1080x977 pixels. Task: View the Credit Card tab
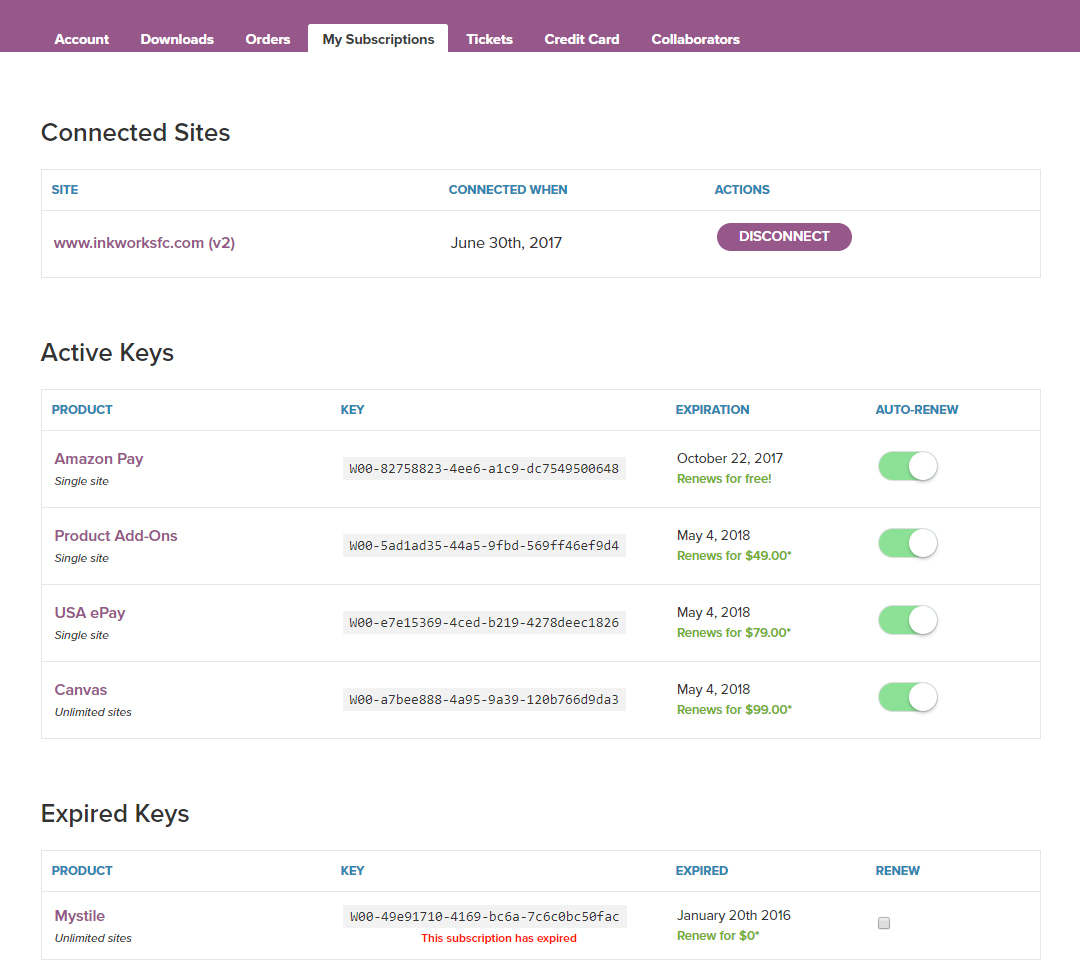[582, 39]
